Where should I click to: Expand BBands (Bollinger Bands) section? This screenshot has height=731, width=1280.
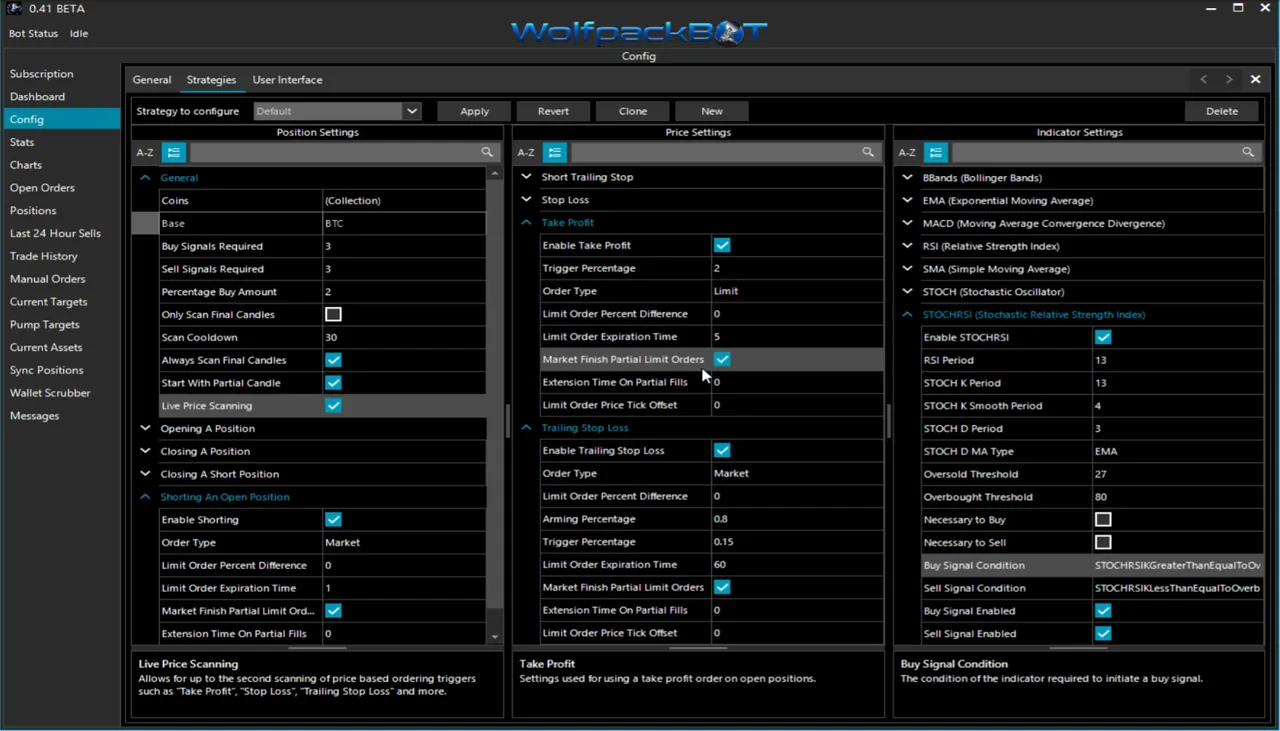coord(907,178)
